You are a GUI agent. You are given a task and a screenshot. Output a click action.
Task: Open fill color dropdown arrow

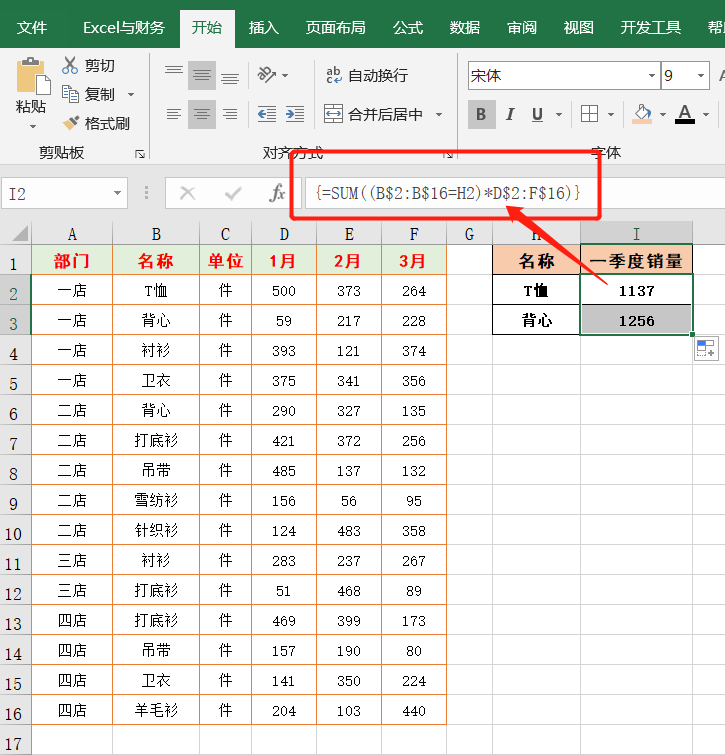click(663, 115)
